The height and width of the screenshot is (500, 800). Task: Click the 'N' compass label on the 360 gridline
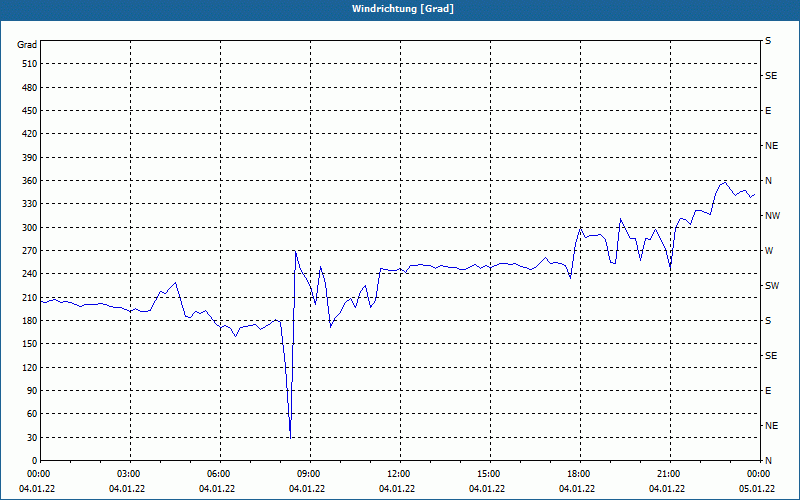(769, 181)
